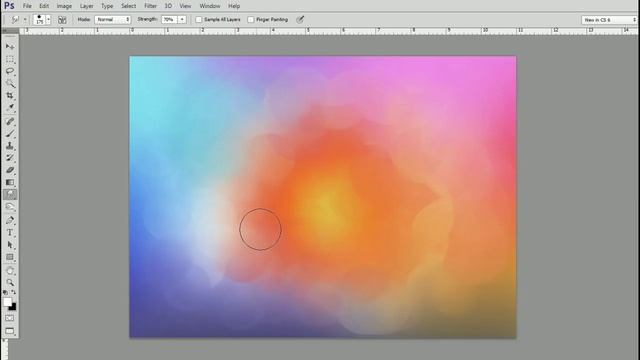Select the Hand tool

click(x=10, y=271)
